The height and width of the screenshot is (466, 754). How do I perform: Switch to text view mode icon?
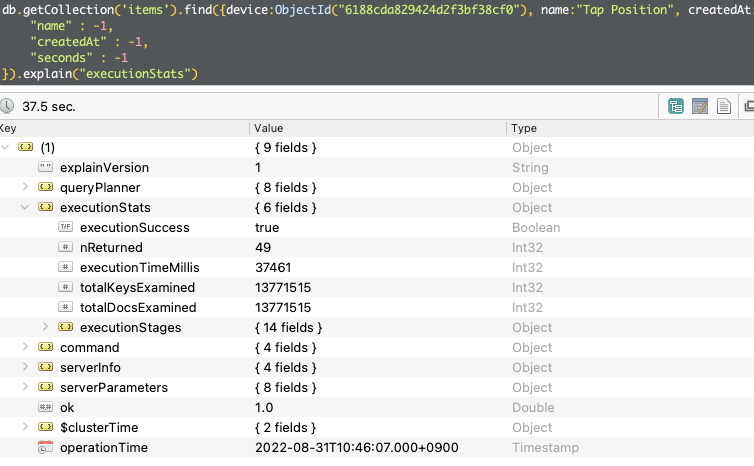[x=724, y=106]
